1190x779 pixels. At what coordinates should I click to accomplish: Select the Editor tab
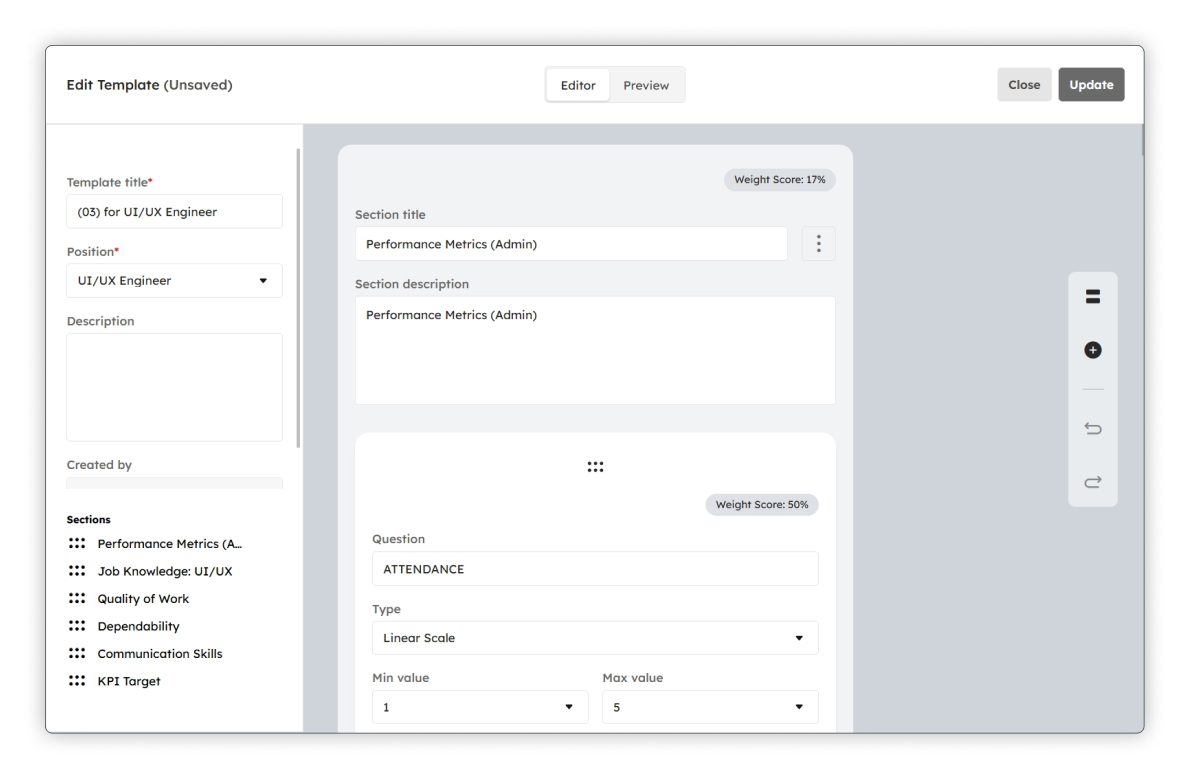pos(578,85)
